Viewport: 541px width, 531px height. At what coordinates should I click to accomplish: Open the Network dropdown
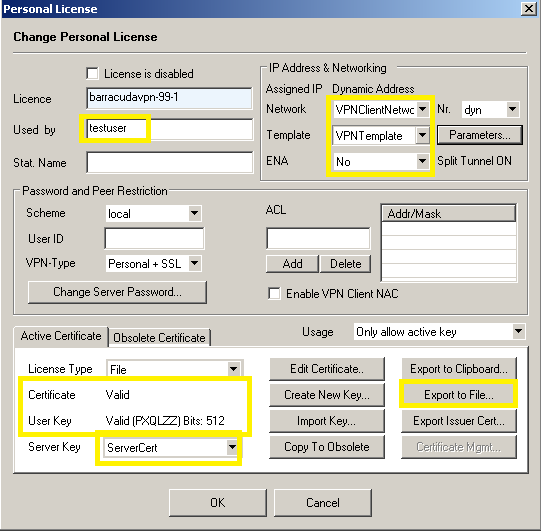click(381, 109)
